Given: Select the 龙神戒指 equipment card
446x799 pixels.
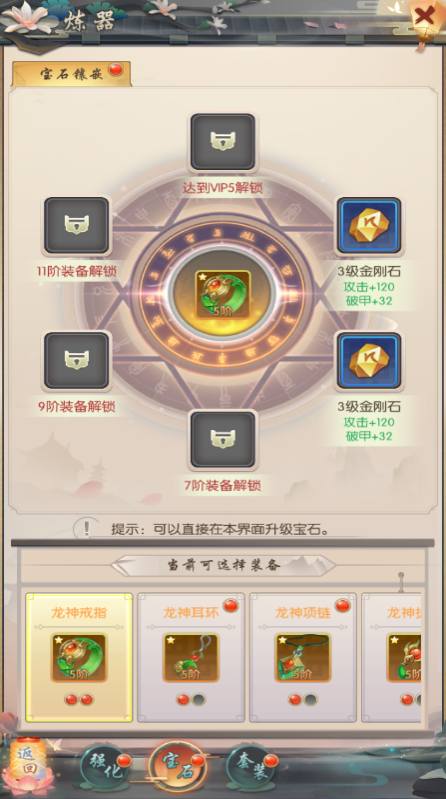Looking at the screenshot, I should click(x=79, y=657).
